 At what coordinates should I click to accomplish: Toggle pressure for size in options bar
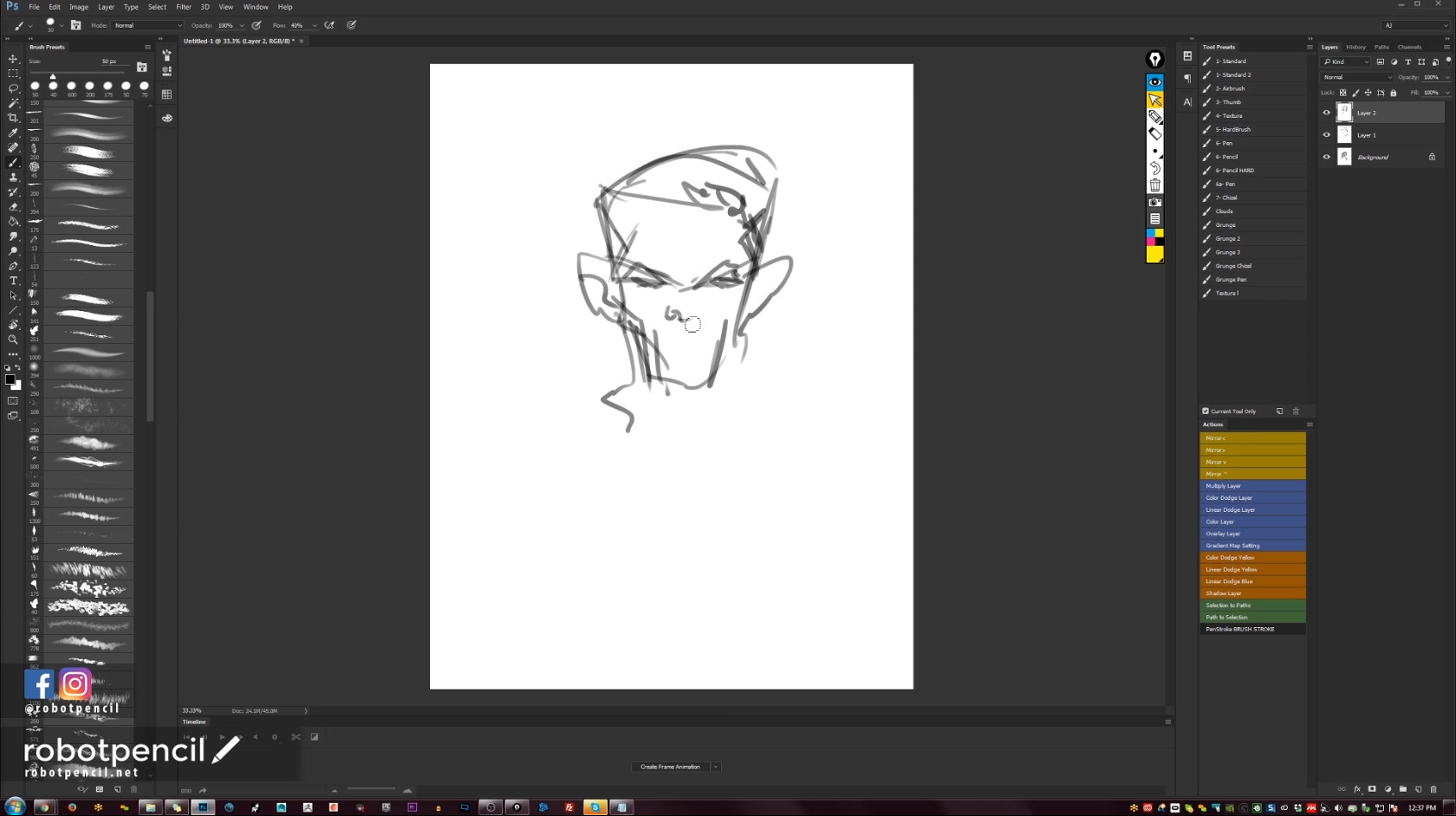coord(352,25)
